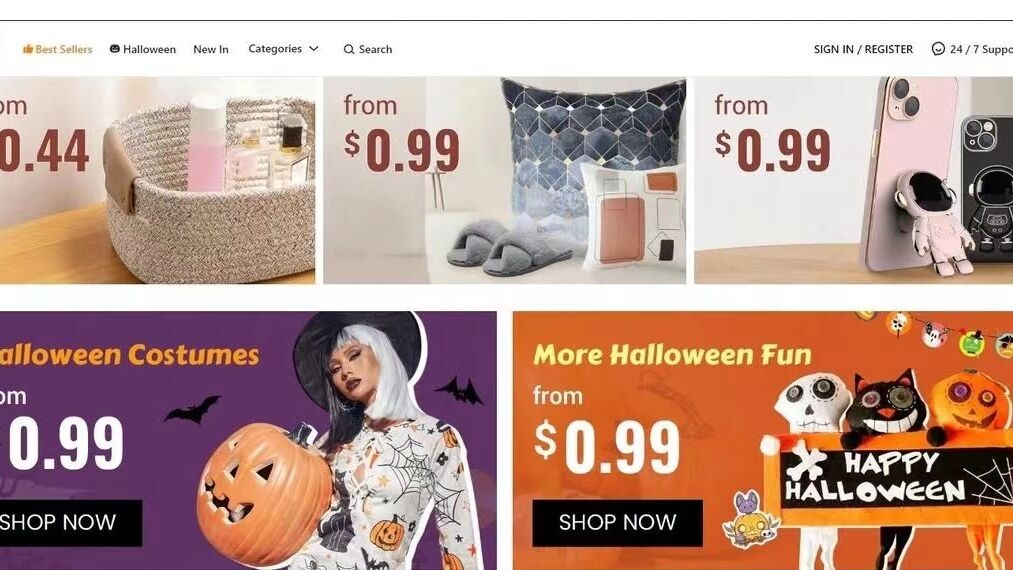Viewport: 1013px width, 570px height.
Task: Expand the Categories dropdown chevron
Action: click(314, 48)
